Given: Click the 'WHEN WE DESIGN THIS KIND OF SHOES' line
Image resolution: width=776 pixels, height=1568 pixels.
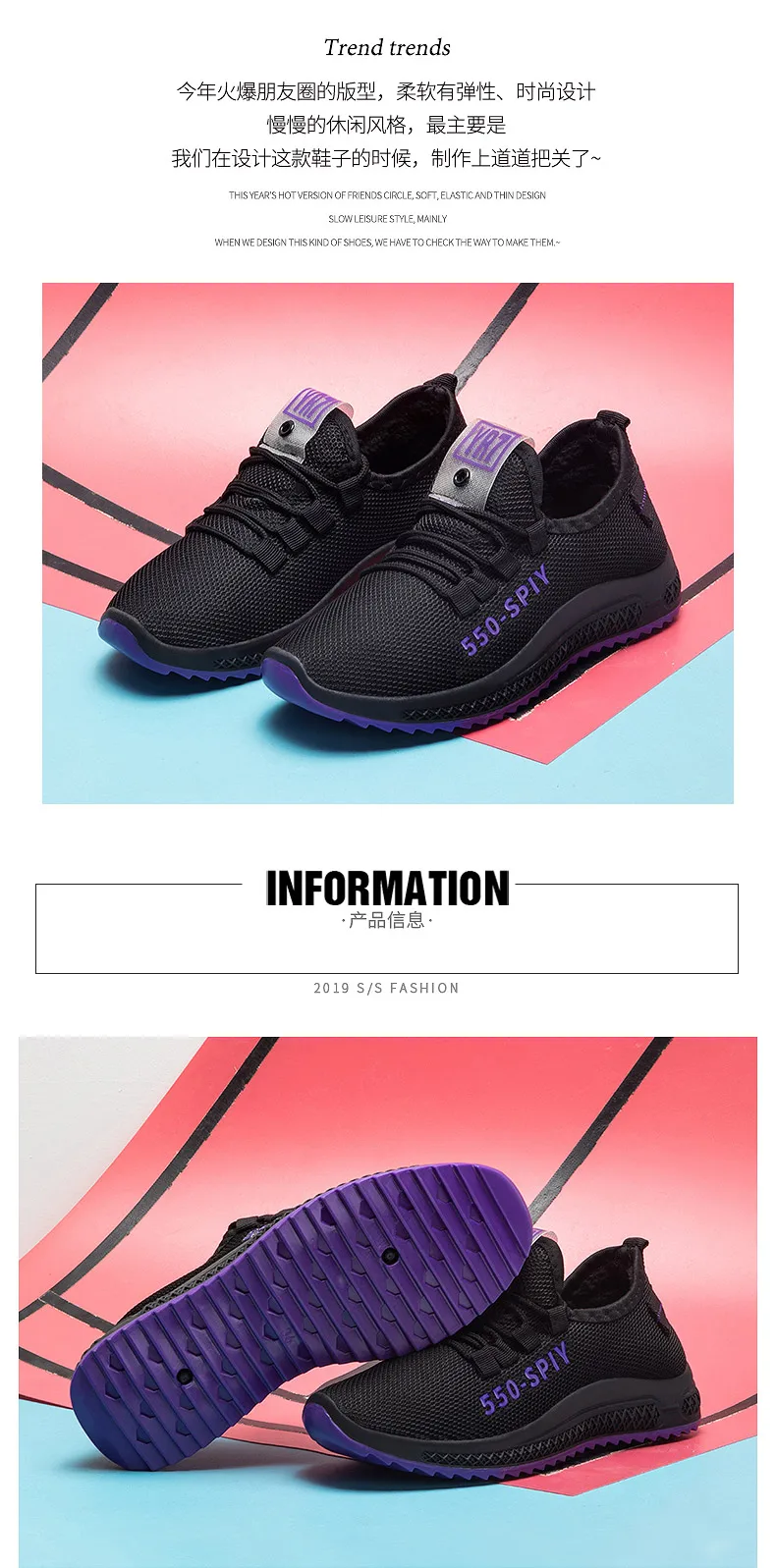Looking at the screenshot, I should (x=387, y=243).
